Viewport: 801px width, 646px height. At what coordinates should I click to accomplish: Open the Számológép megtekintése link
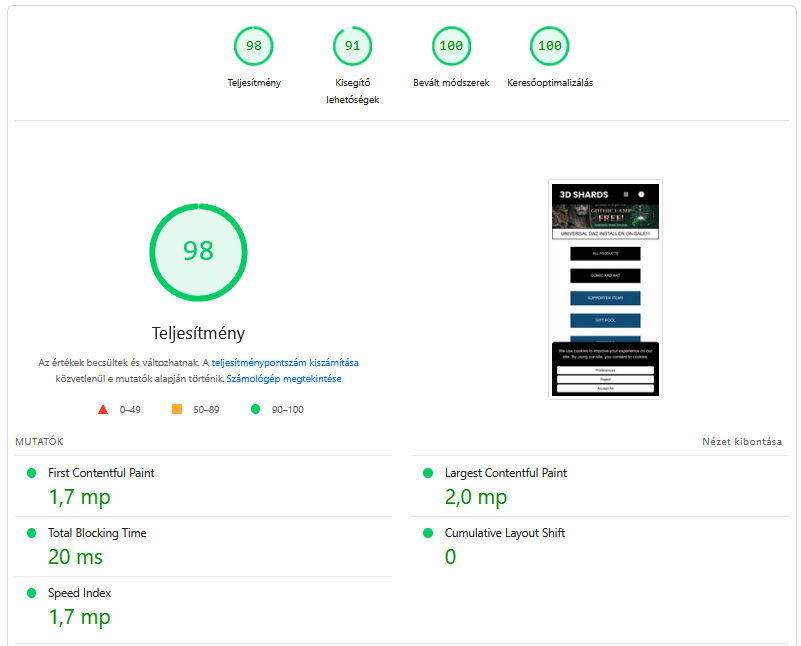click(x=284, y=379)
